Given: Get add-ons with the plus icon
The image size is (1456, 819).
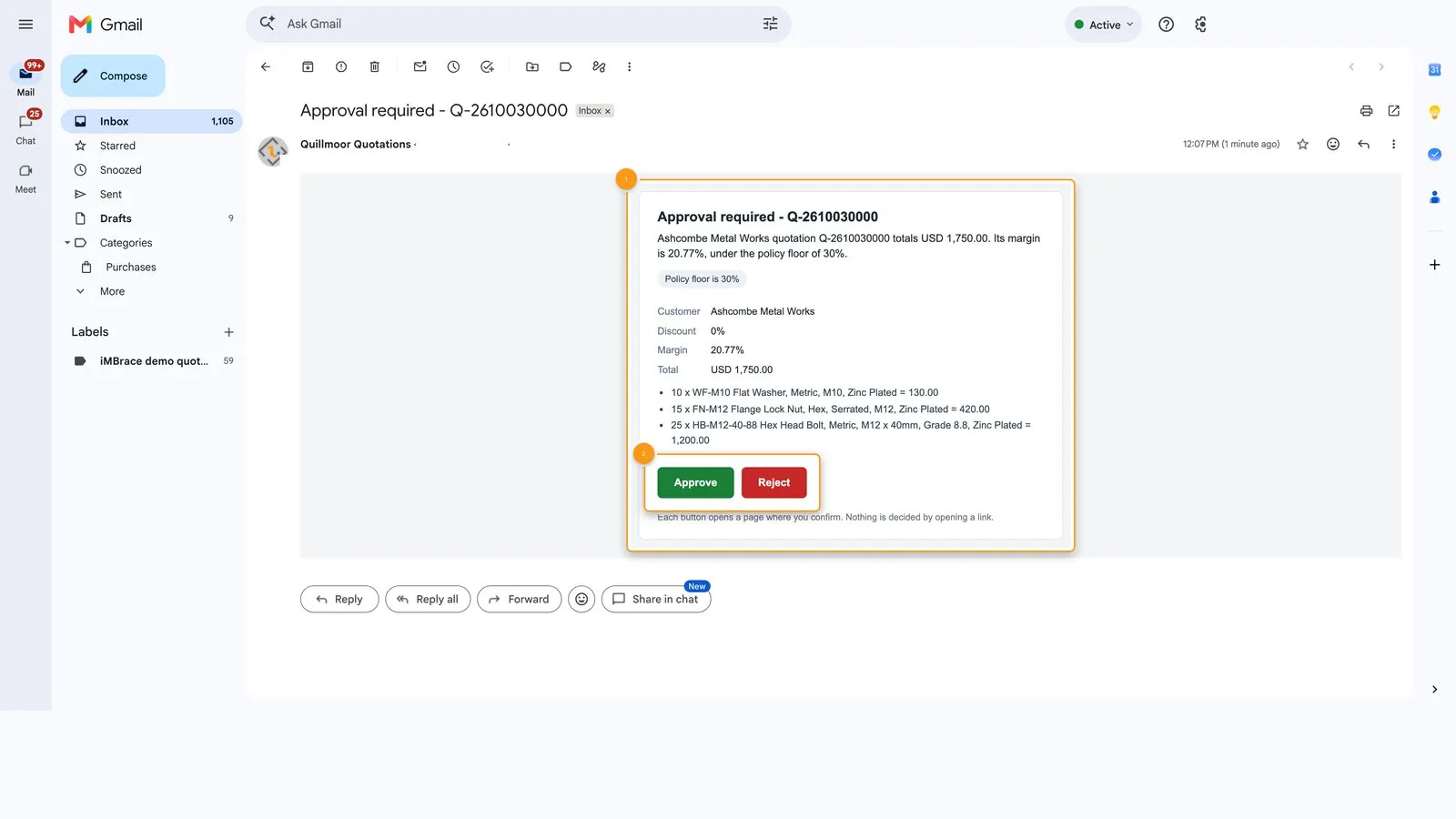Looking at the screenshot, I should tap(1434, 265).
